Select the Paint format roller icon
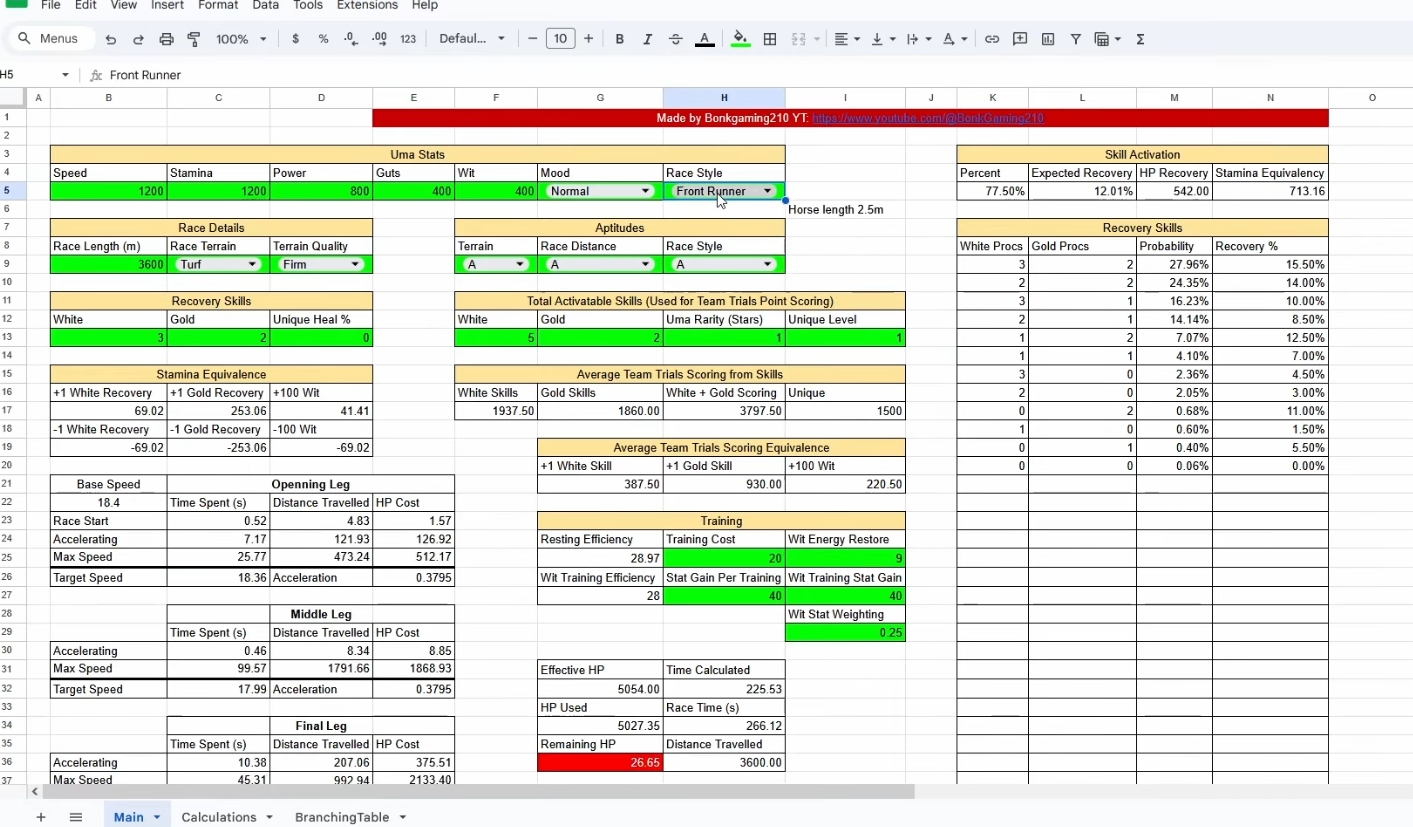The height and width of the screenshot is (827, 1413). 194,39
